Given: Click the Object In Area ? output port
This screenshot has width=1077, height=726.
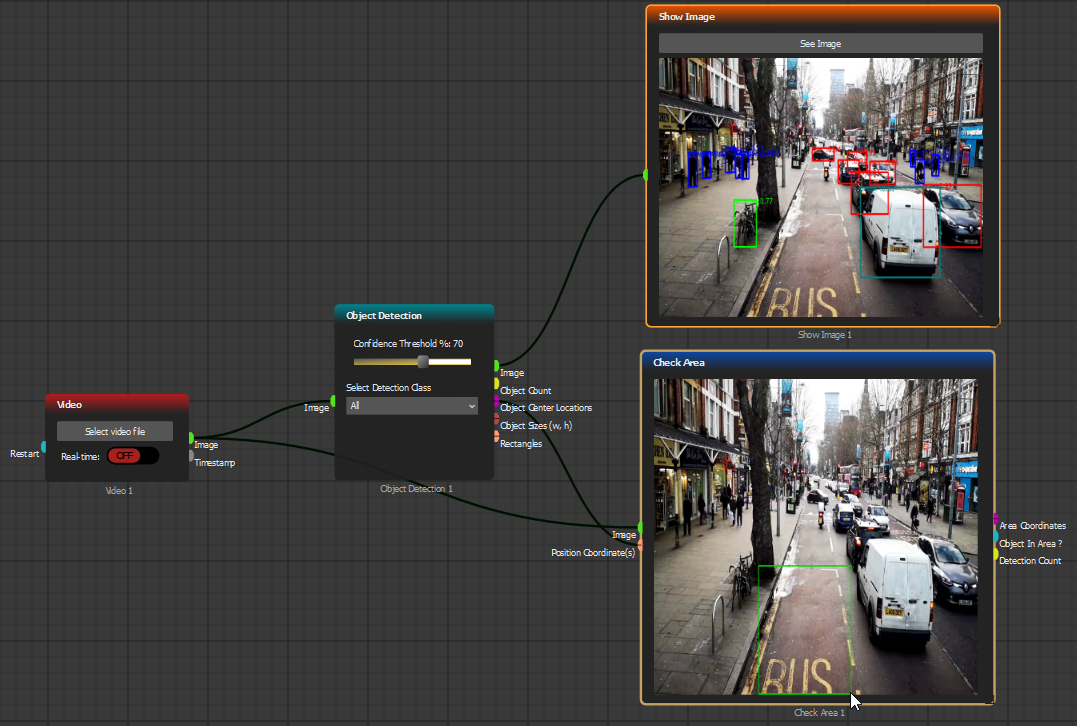Looking at the screenshot, I should 995,536.
